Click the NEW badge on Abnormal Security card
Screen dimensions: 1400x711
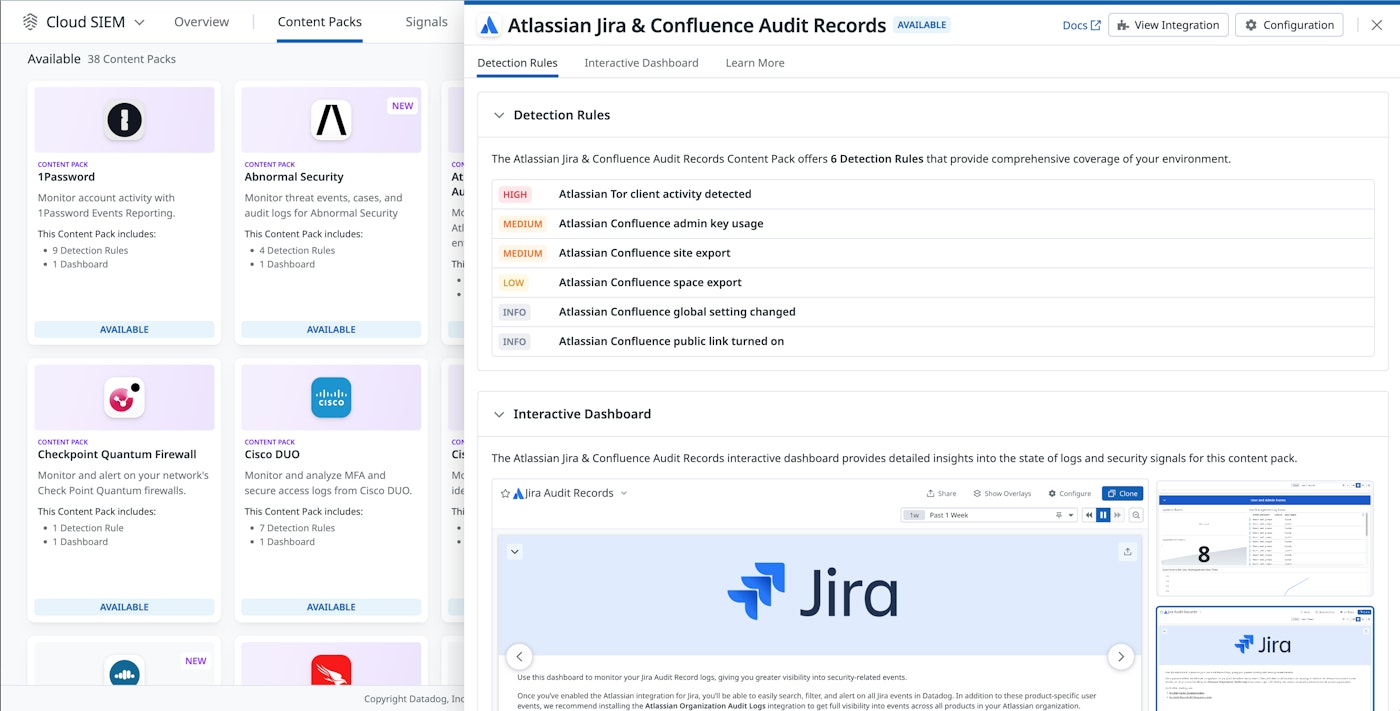tap(403, 106)
